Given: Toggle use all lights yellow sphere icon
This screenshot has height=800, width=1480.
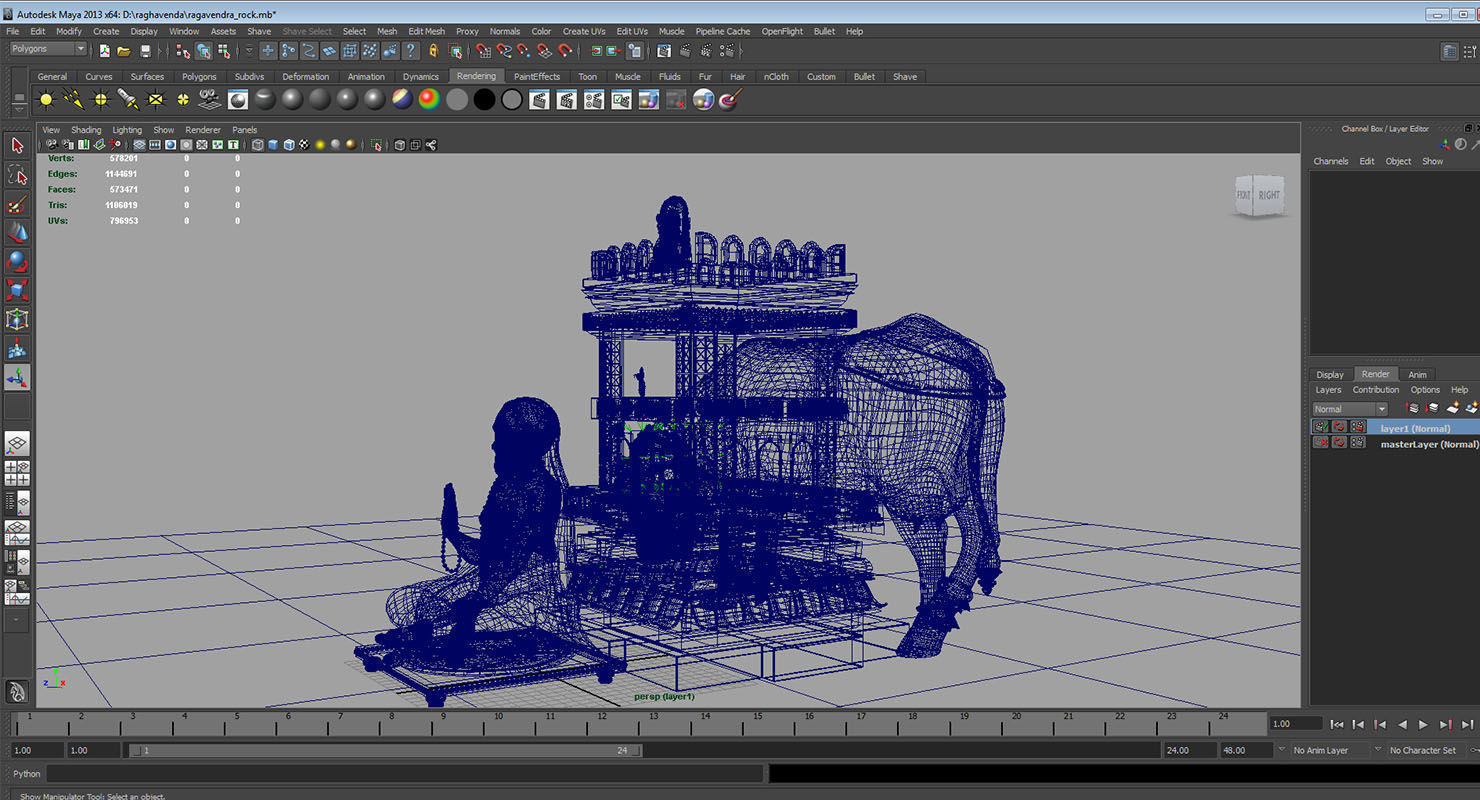Looking at the screenshot, I should (x=320, y=145).
